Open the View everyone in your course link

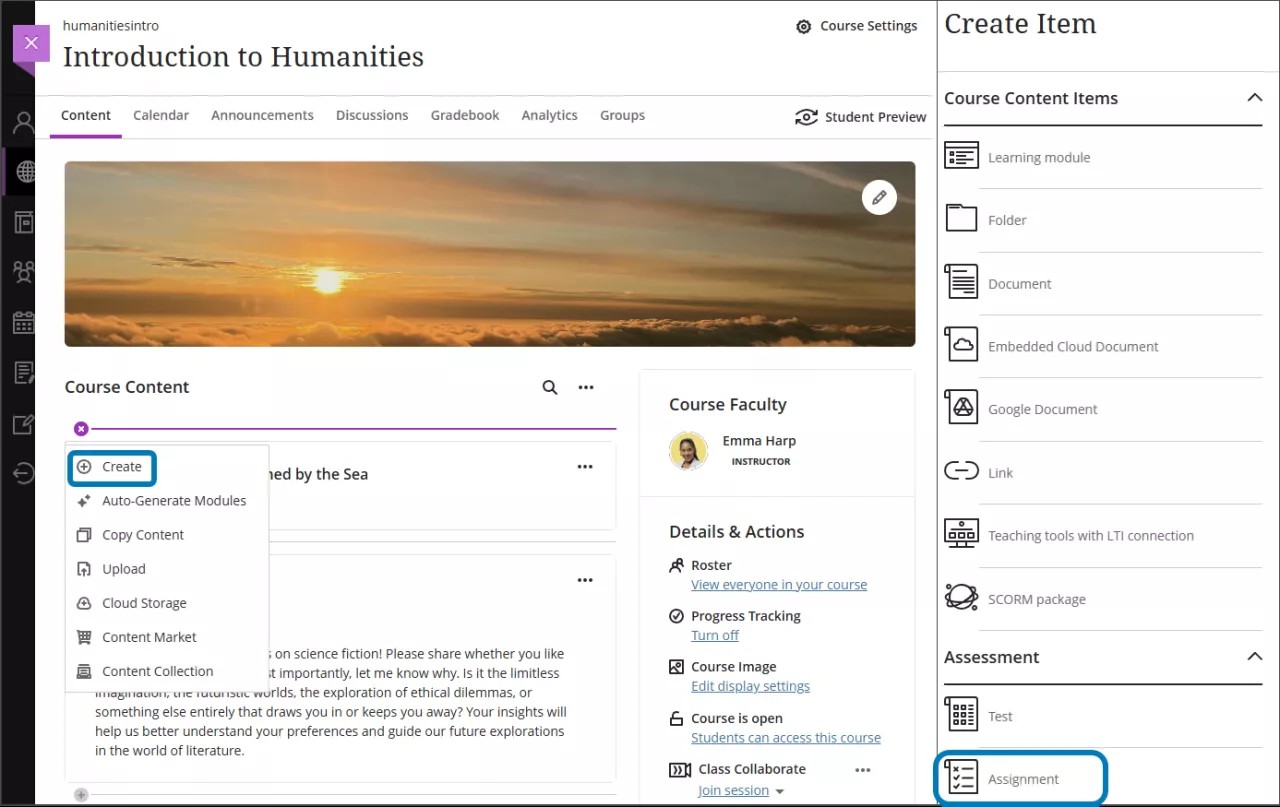778,584
